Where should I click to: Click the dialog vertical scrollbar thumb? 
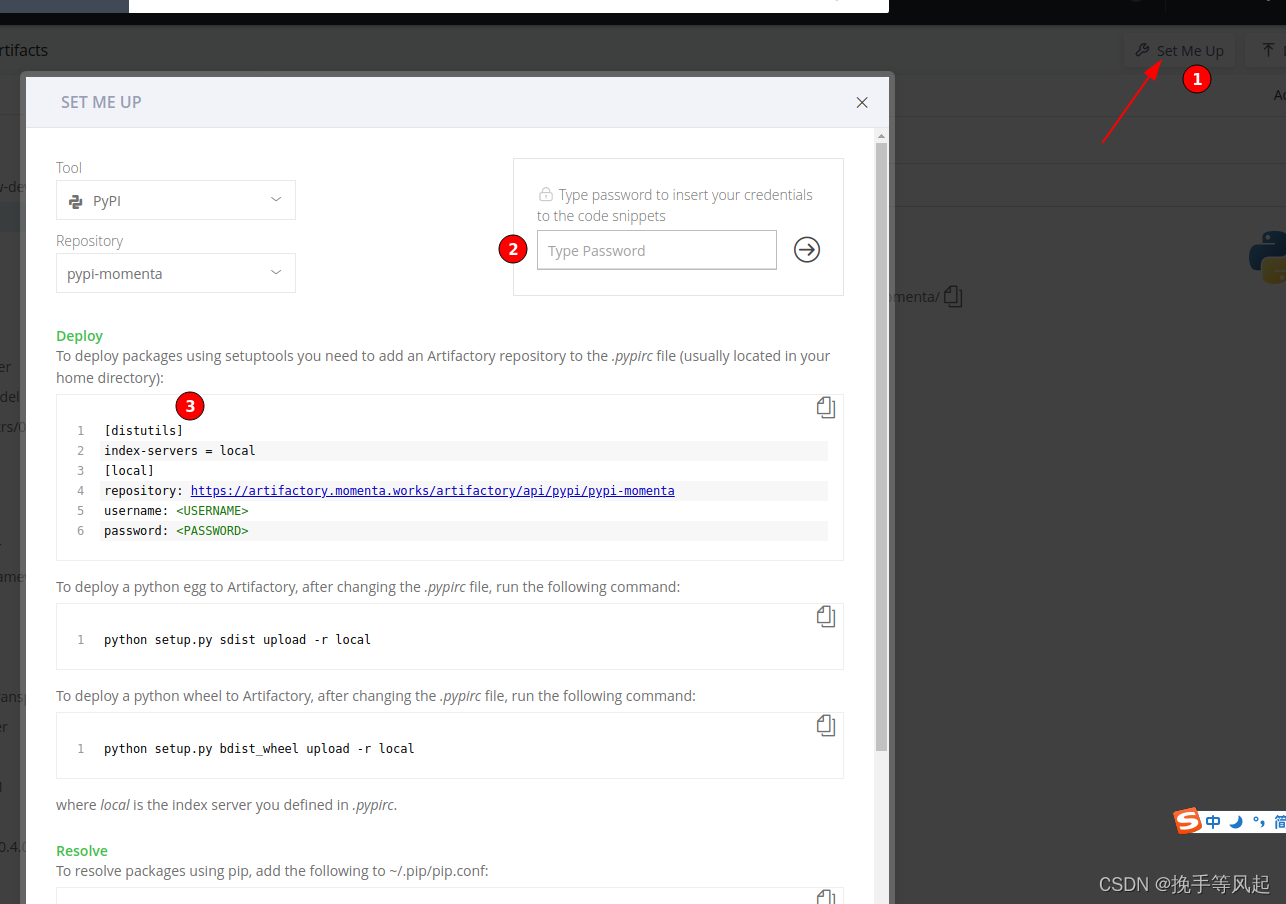click(881, 446)
